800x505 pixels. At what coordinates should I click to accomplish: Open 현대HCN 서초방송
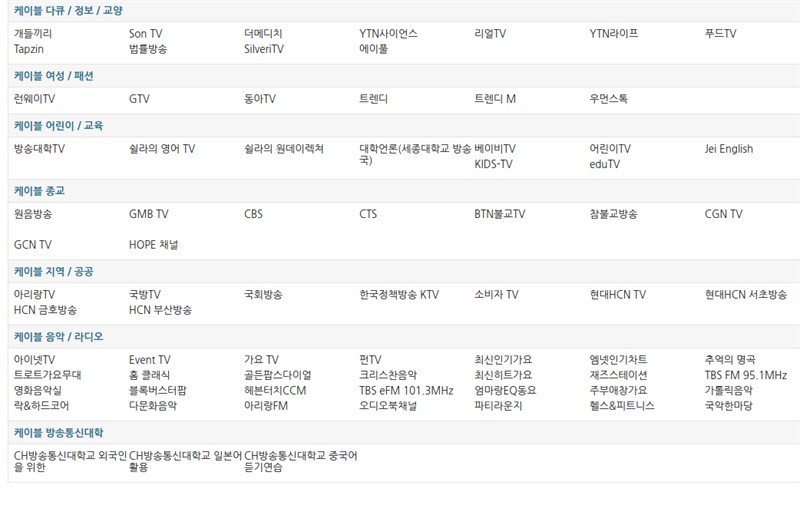[x=746, y=295]
